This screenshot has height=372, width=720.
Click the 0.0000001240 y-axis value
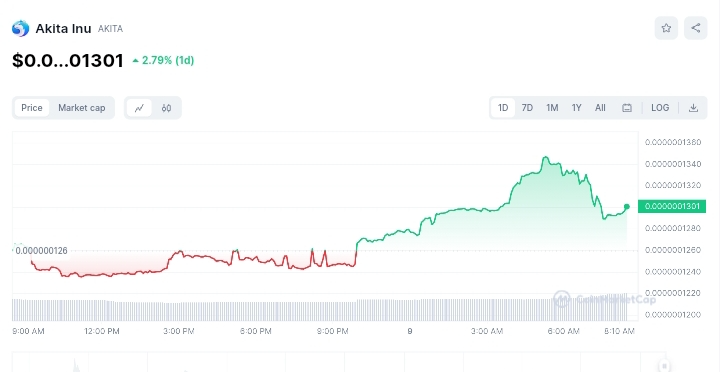[x=673, y=272]
